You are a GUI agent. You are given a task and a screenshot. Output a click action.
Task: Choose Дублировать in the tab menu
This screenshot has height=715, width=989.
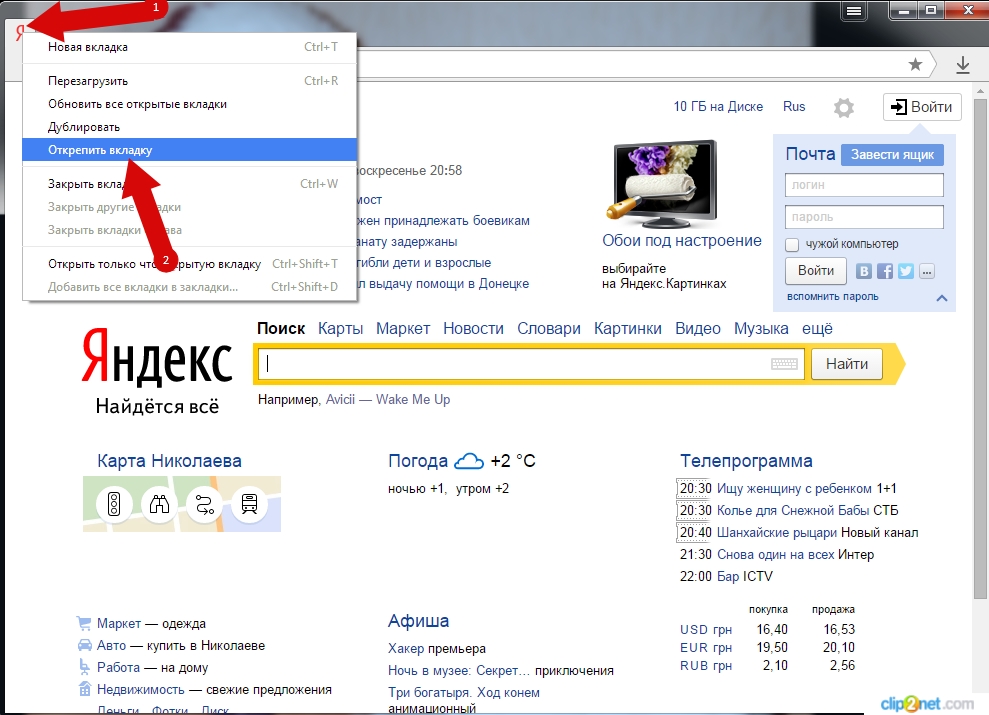(x=190, y=127)
